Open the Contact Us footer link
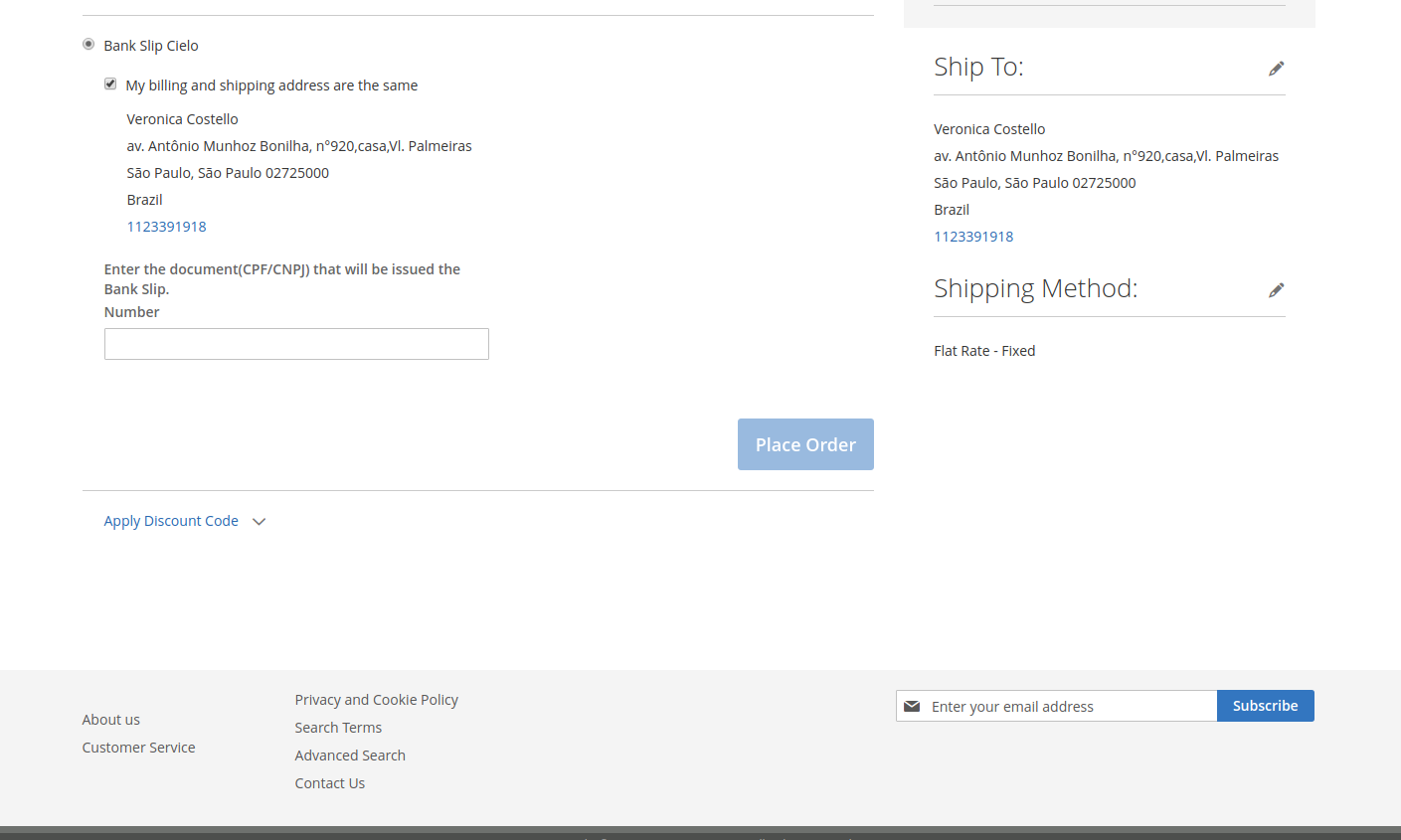The width and height of the screenshot is (1401, 840). click(330, 783)
